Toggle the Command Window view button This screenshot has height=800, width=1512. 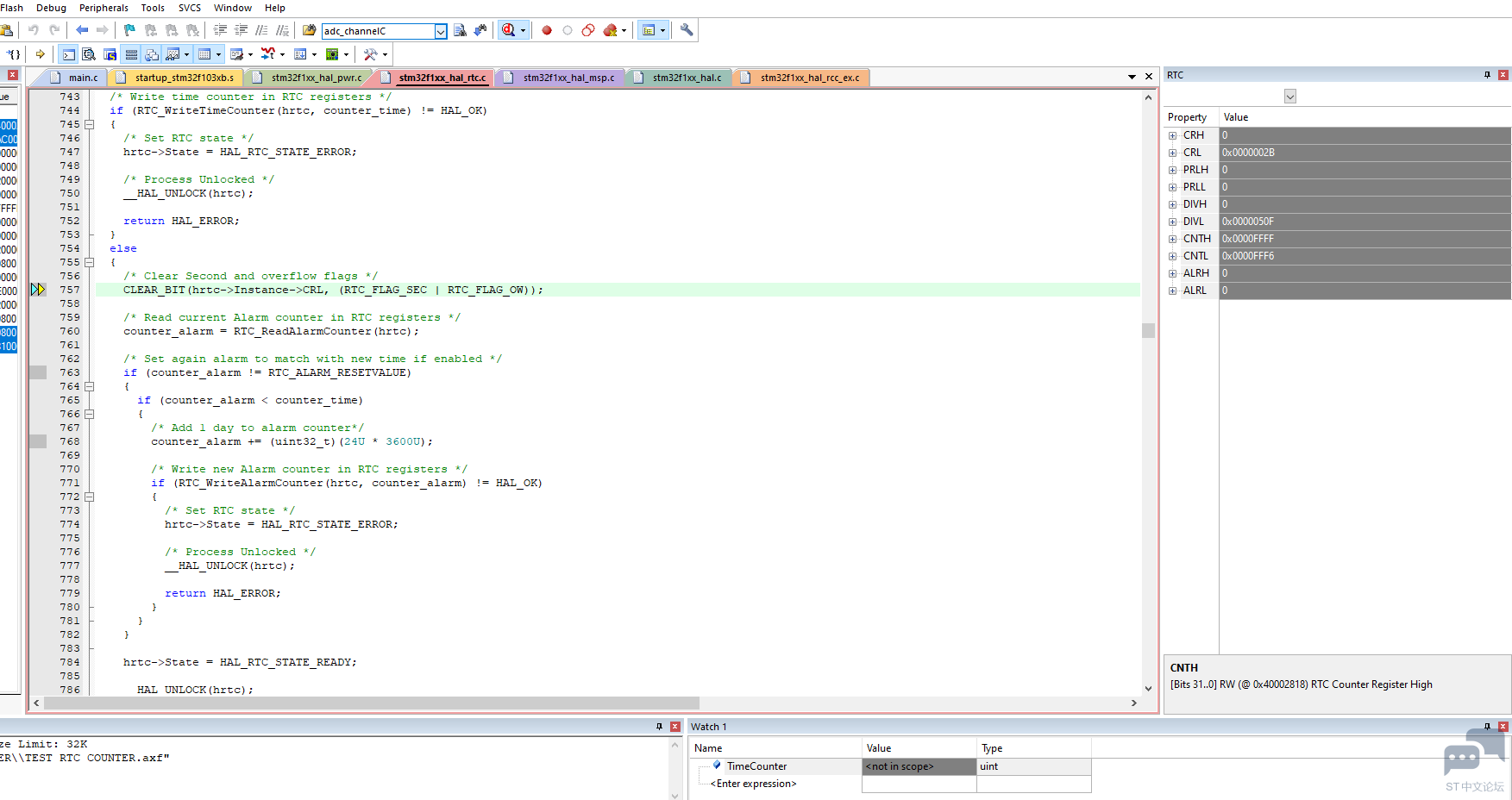click(68, 54)
